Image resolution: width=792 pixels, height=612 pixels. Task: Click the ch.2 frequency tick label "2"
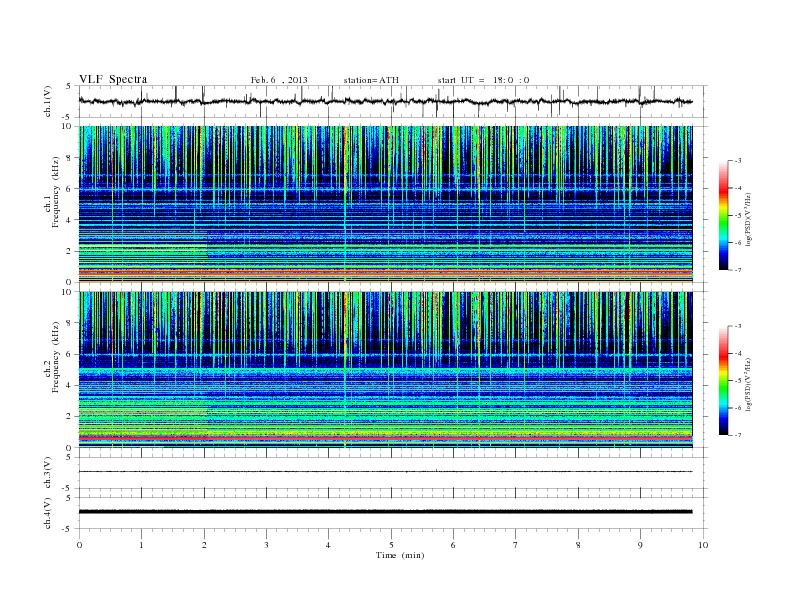point(70,417)
